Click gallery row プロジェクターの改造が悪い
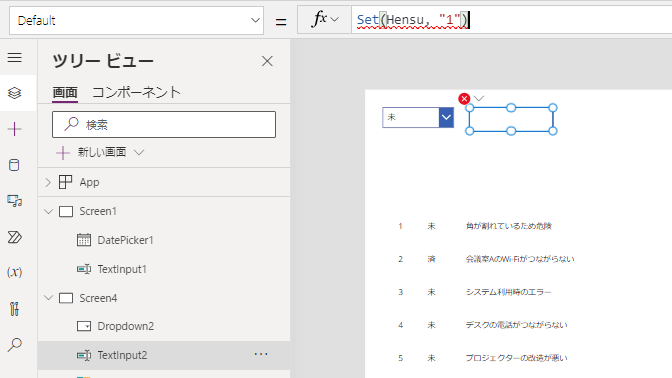 point(516,358)
